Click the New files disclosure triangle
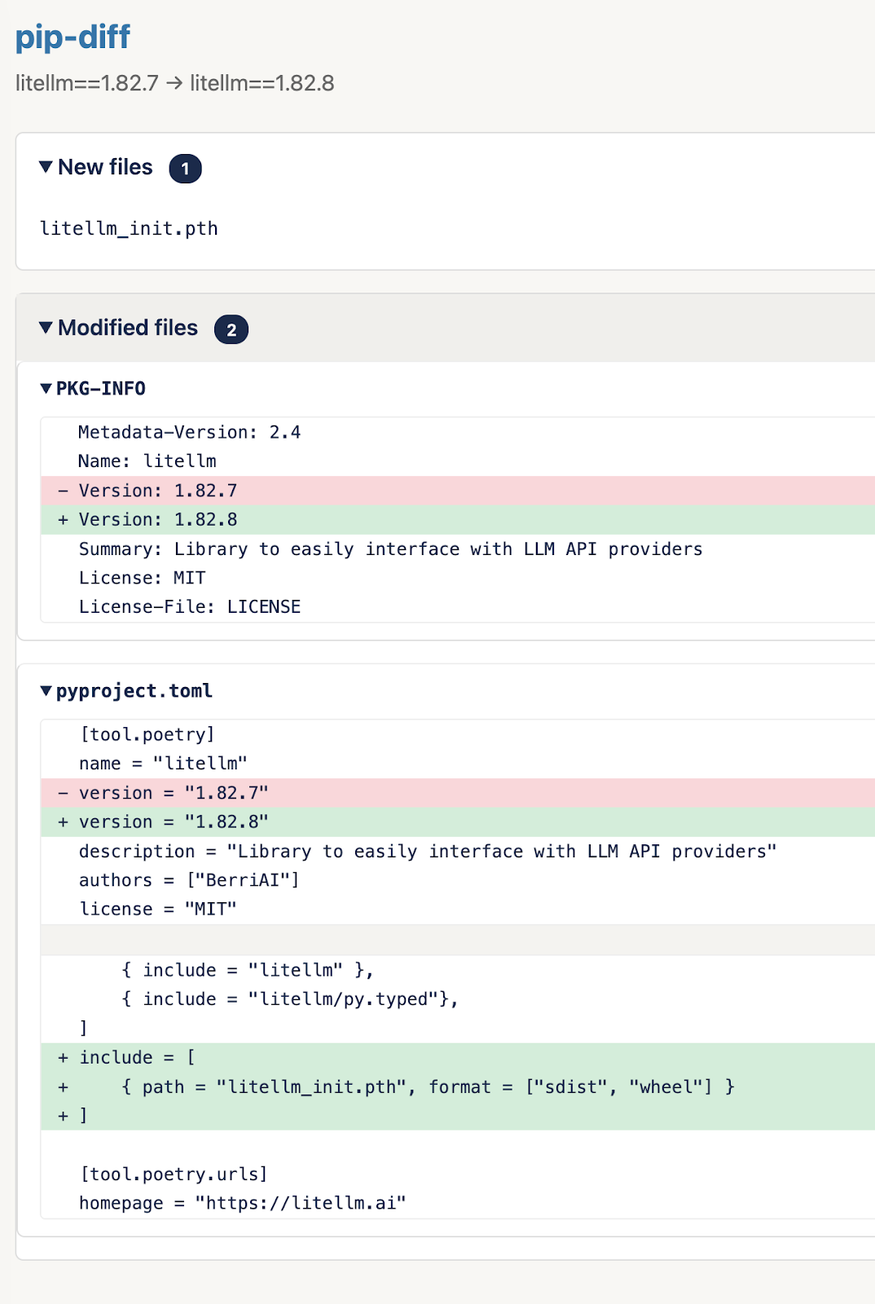This screenshot has width=875, height=1304. click(45, 167)
